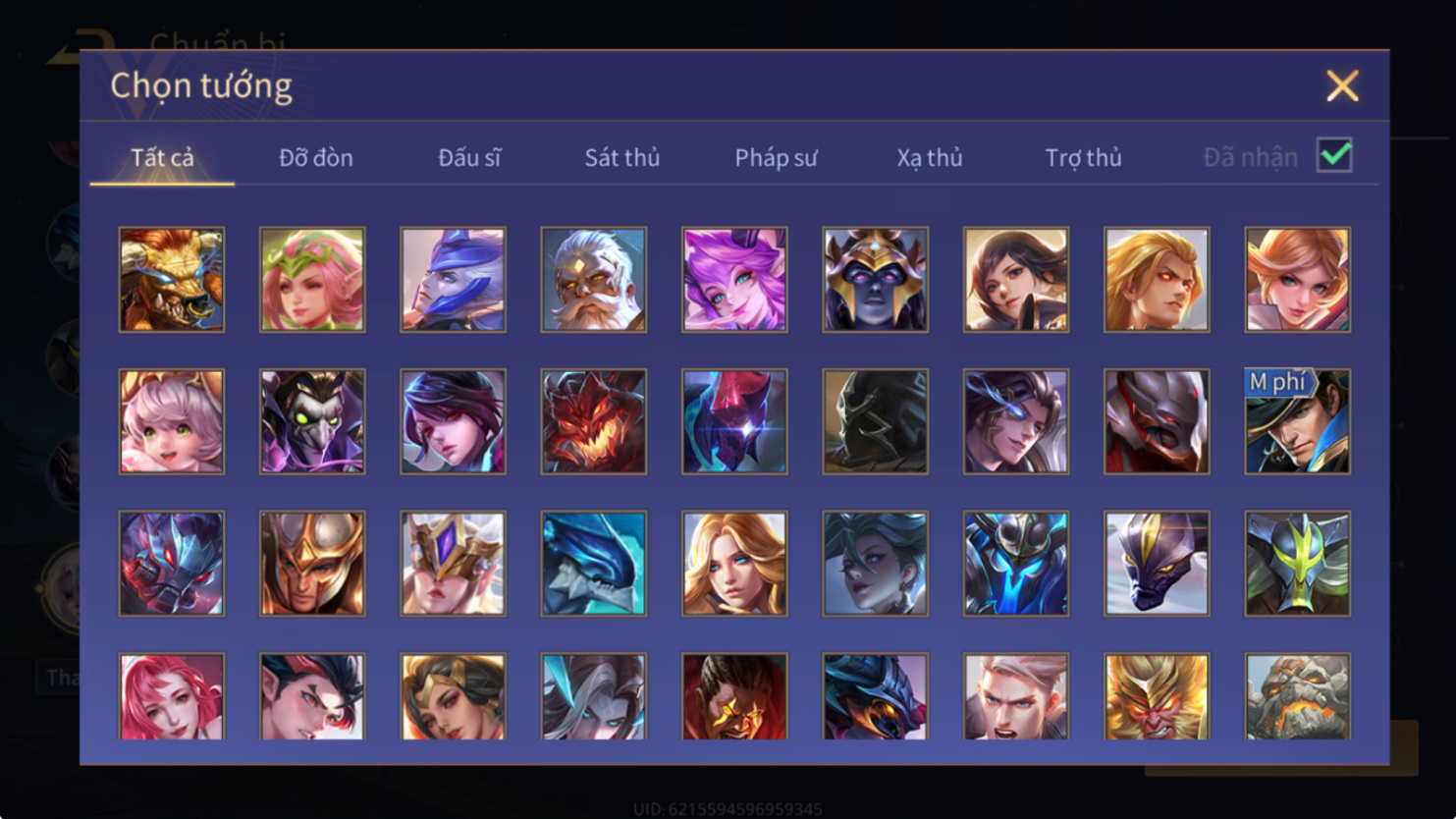Pick the red flaming demon face hero
Viewport: 1456px width, 819px height.
tap(594, 422)
